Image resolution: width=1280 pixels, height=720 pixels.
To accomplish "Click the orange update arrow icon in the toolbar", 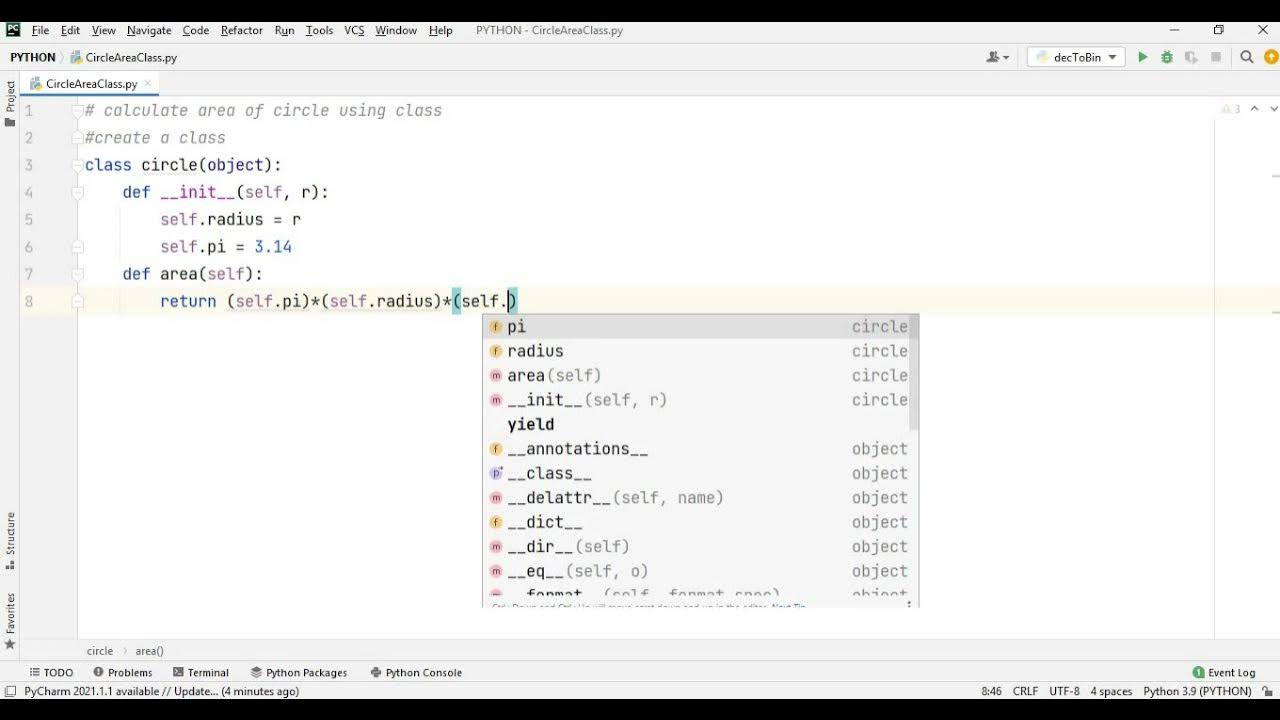I will (x=1271, y=57).
